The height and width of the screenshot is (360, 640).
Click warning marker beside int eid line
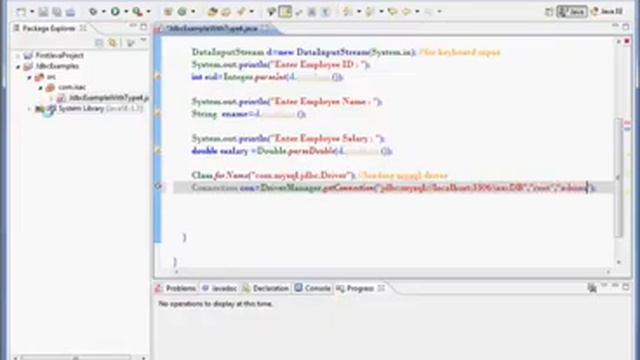click(x=158, y=77)
